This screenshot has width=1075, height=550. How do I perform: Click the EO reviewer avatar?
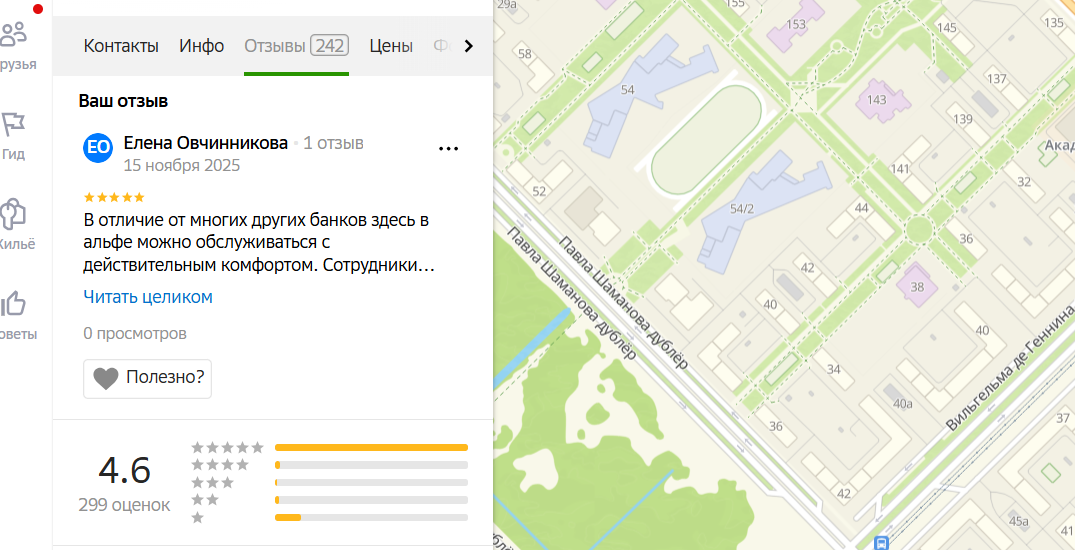point(98,148)
